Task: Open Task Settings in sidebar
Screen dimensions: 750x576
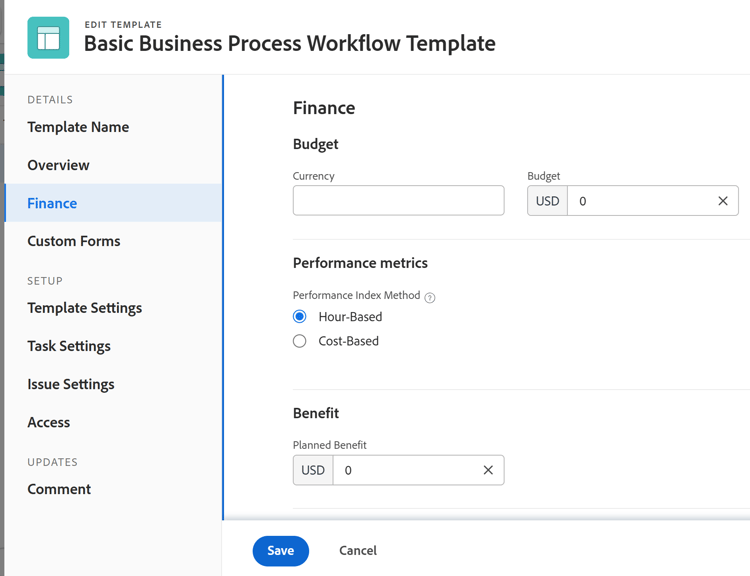Action: [69, 346]
